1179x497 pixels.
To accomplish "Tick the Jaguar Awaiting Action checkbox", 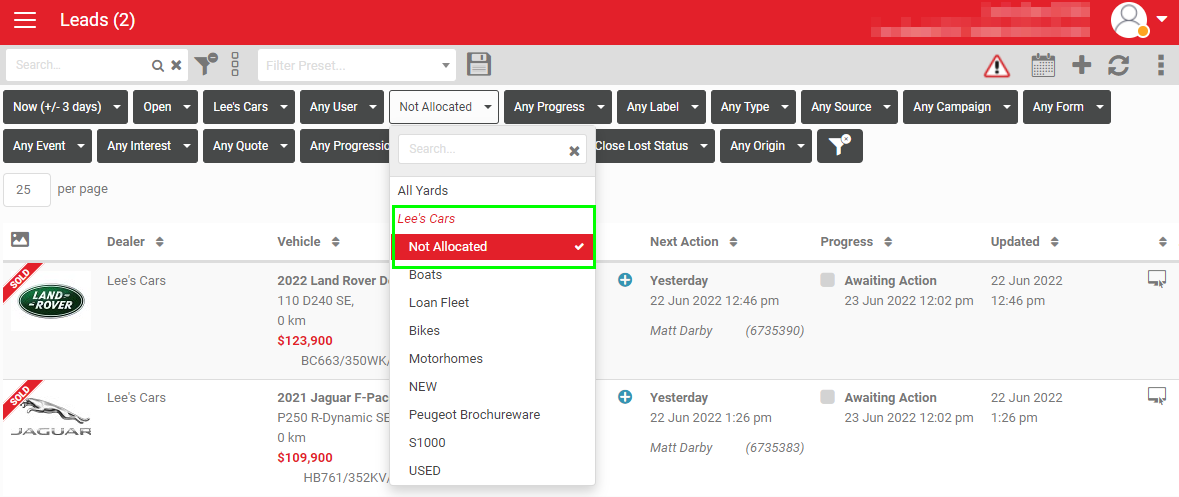I will [x=828, y=397].
